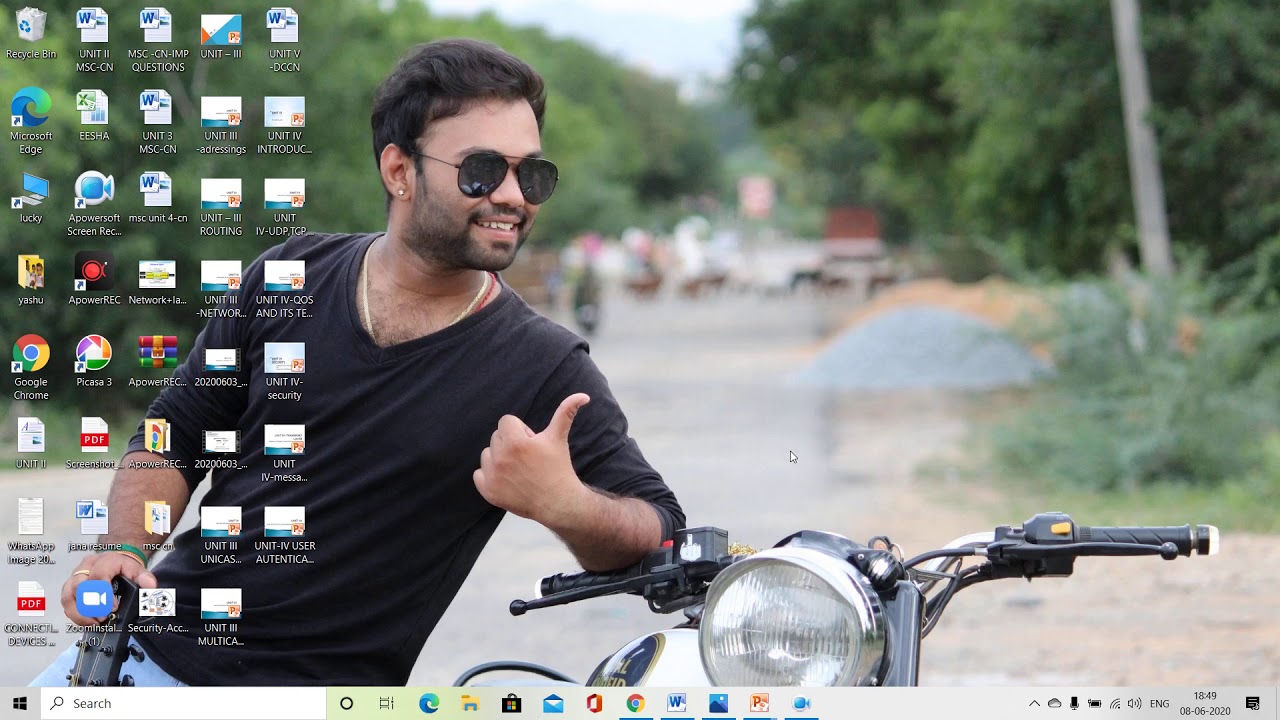
Task: Switch to PowerPoint in the taskbar
Action: tap(760, 704)
